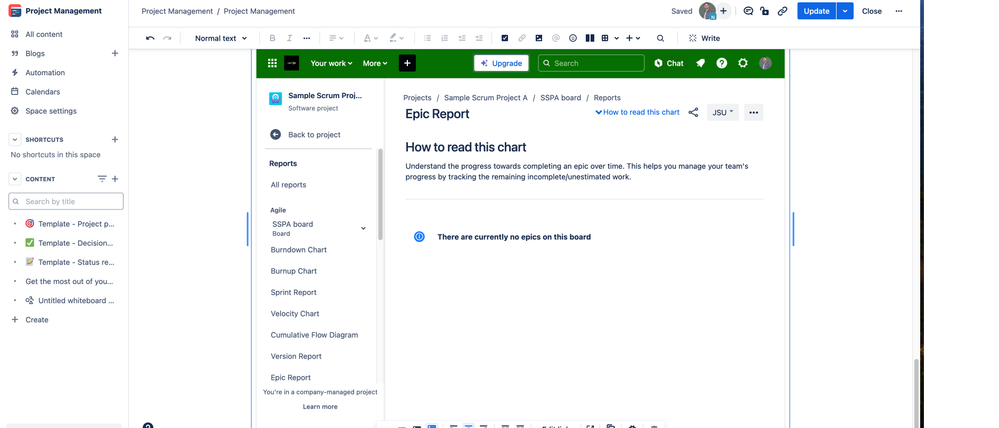Image resolution: width=999 pixels, height=428 pixels.
Task: Select Velocity Chart report
Action: tap(294, 313)
